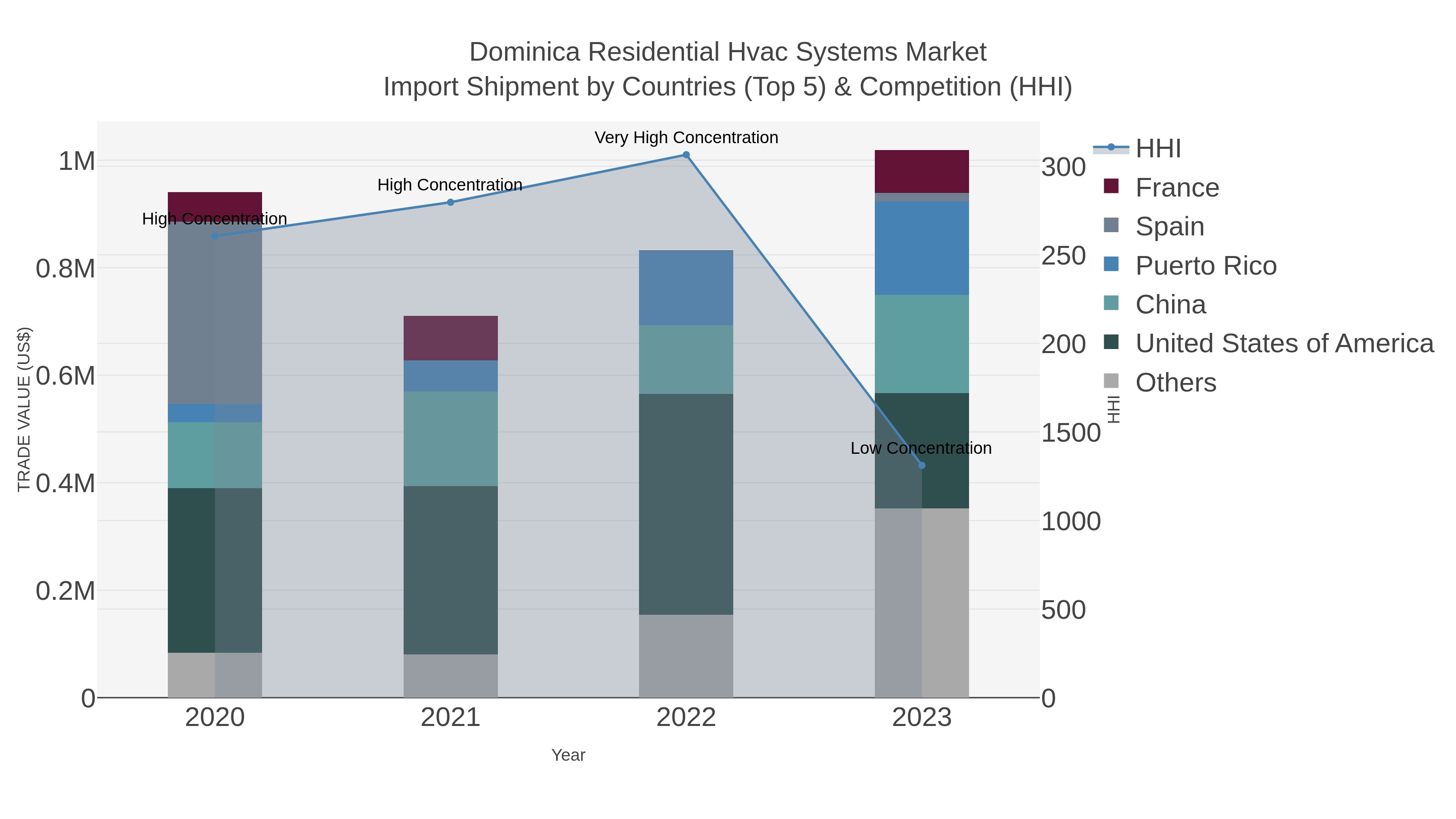Click the 2023 Puerto Rico bar segment

click(922, 248)
